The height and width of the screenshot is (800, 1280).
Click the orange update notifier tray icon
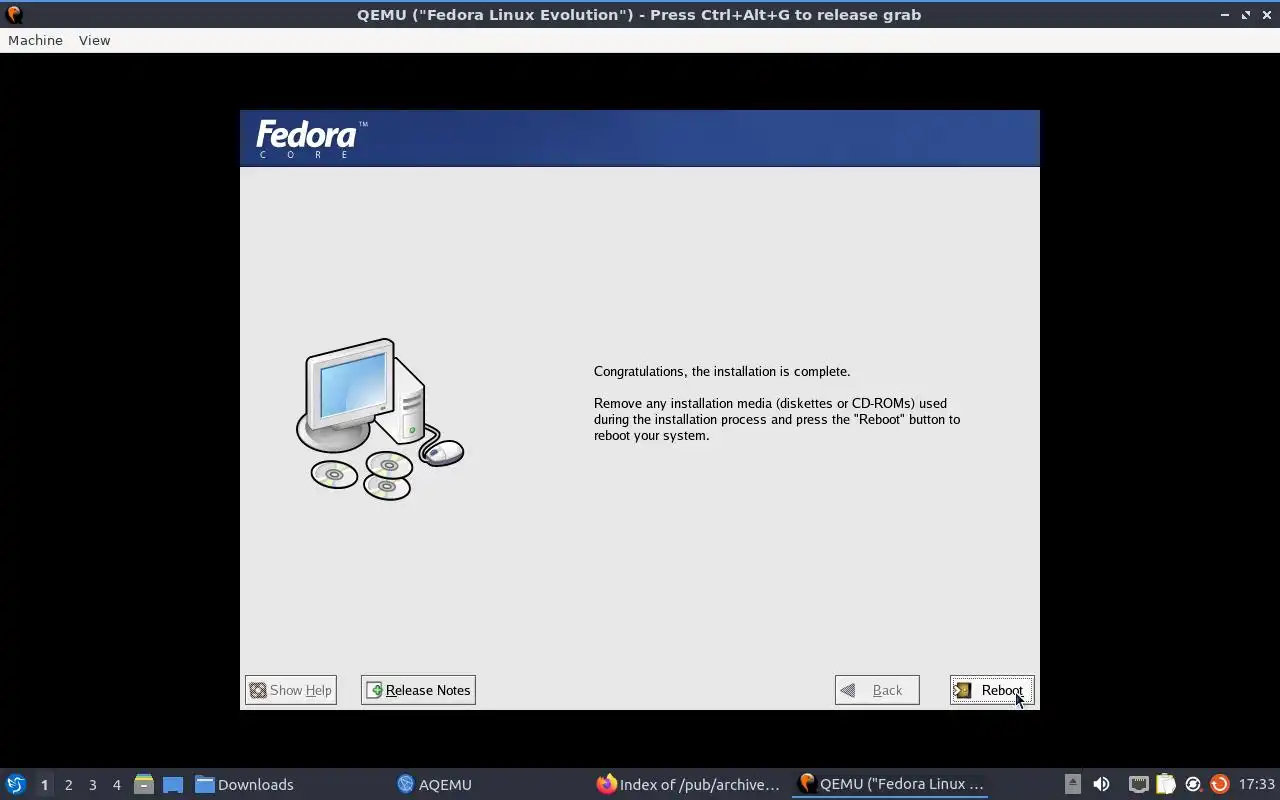pos(1219,784)
